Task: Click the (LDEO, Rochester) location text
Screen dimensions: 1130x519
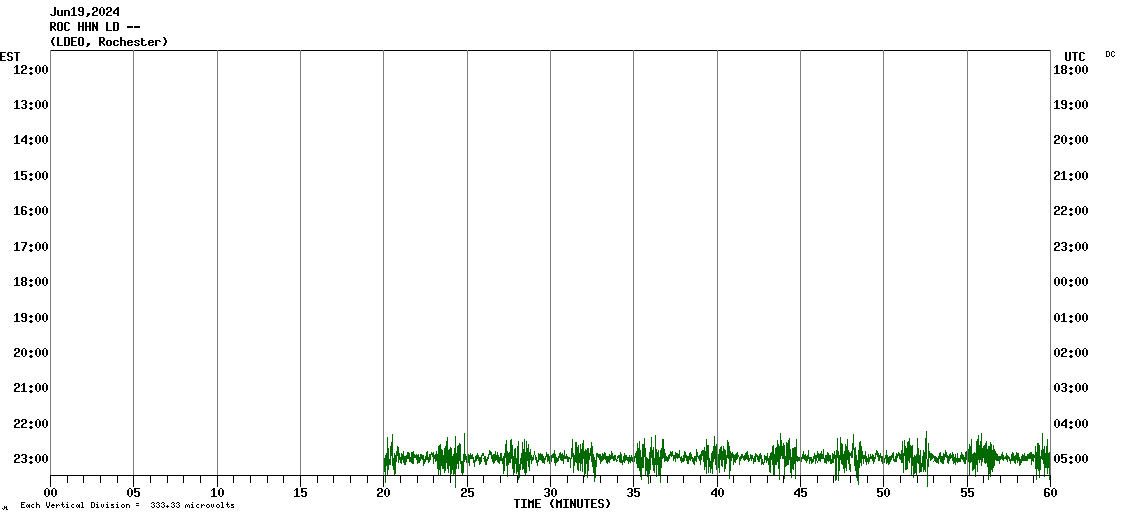Action: [x=108, y=42]
